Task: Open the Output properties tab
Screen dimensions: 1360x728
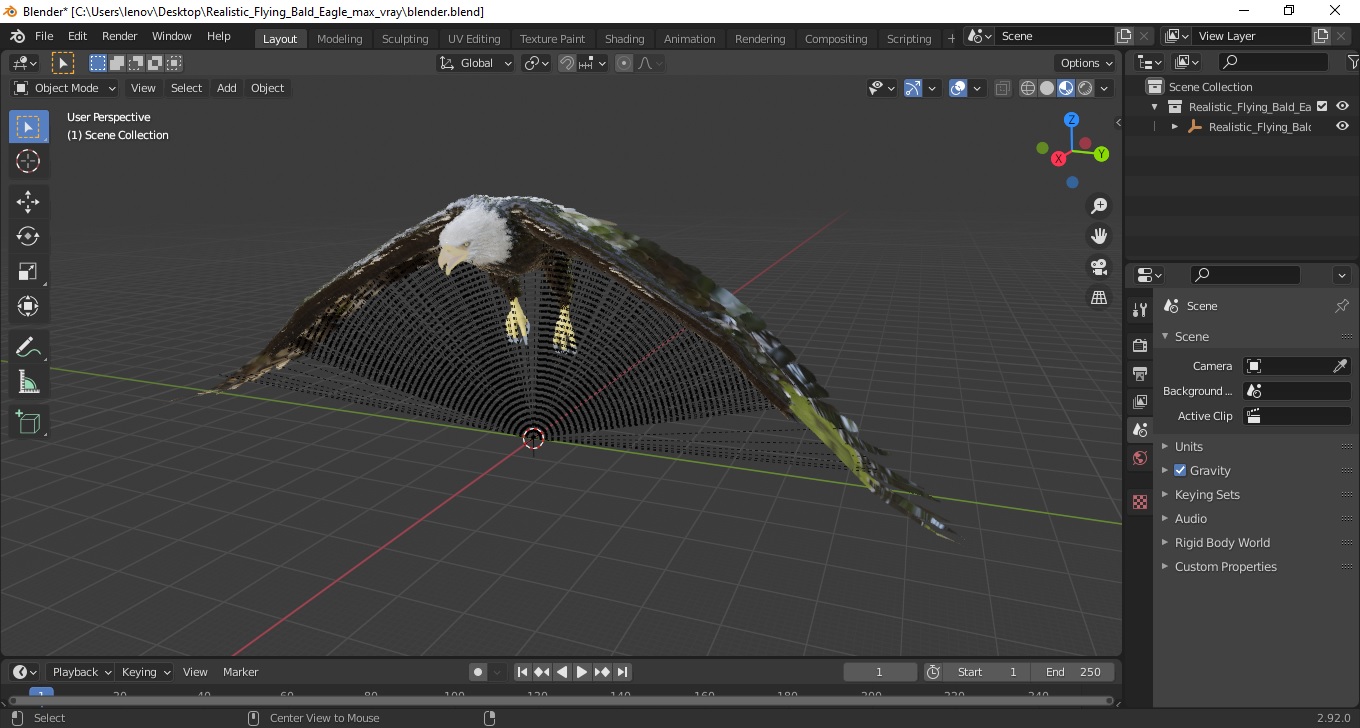Action: pyautogui.click(x=1139, y=373)
